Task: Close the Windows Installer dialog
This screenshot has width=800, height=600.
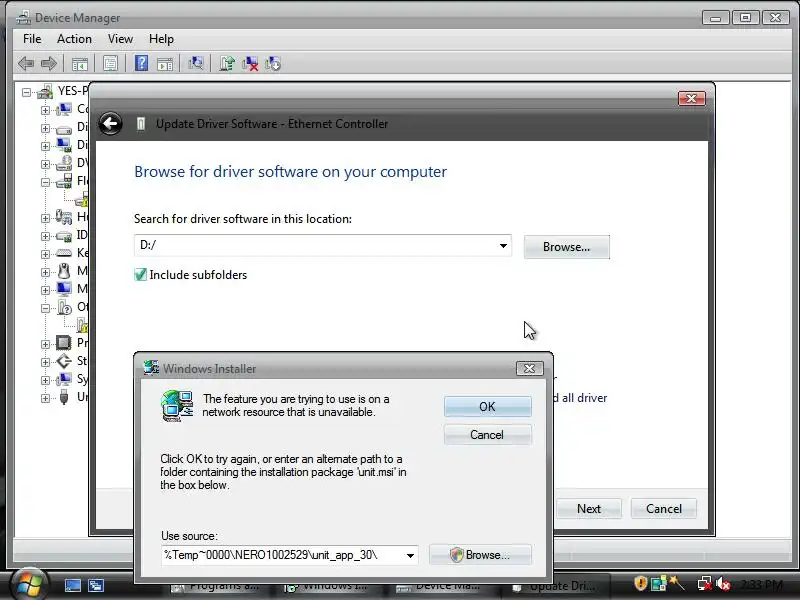Action: tap(529, 368)
